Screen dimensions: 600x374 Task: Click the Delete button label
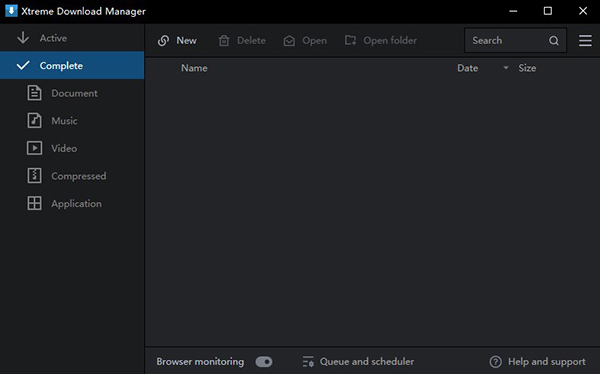tap(251, 41)
